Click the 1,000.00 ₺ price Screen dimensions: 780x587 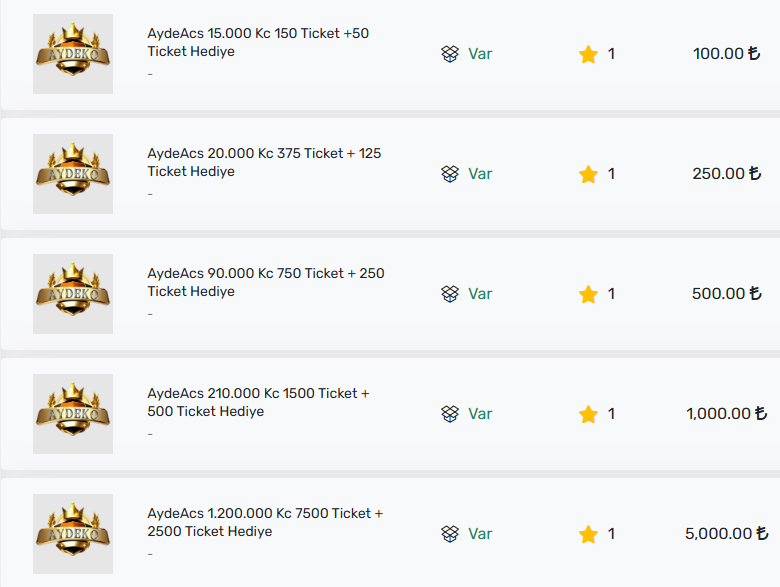[x=727, y=413]
